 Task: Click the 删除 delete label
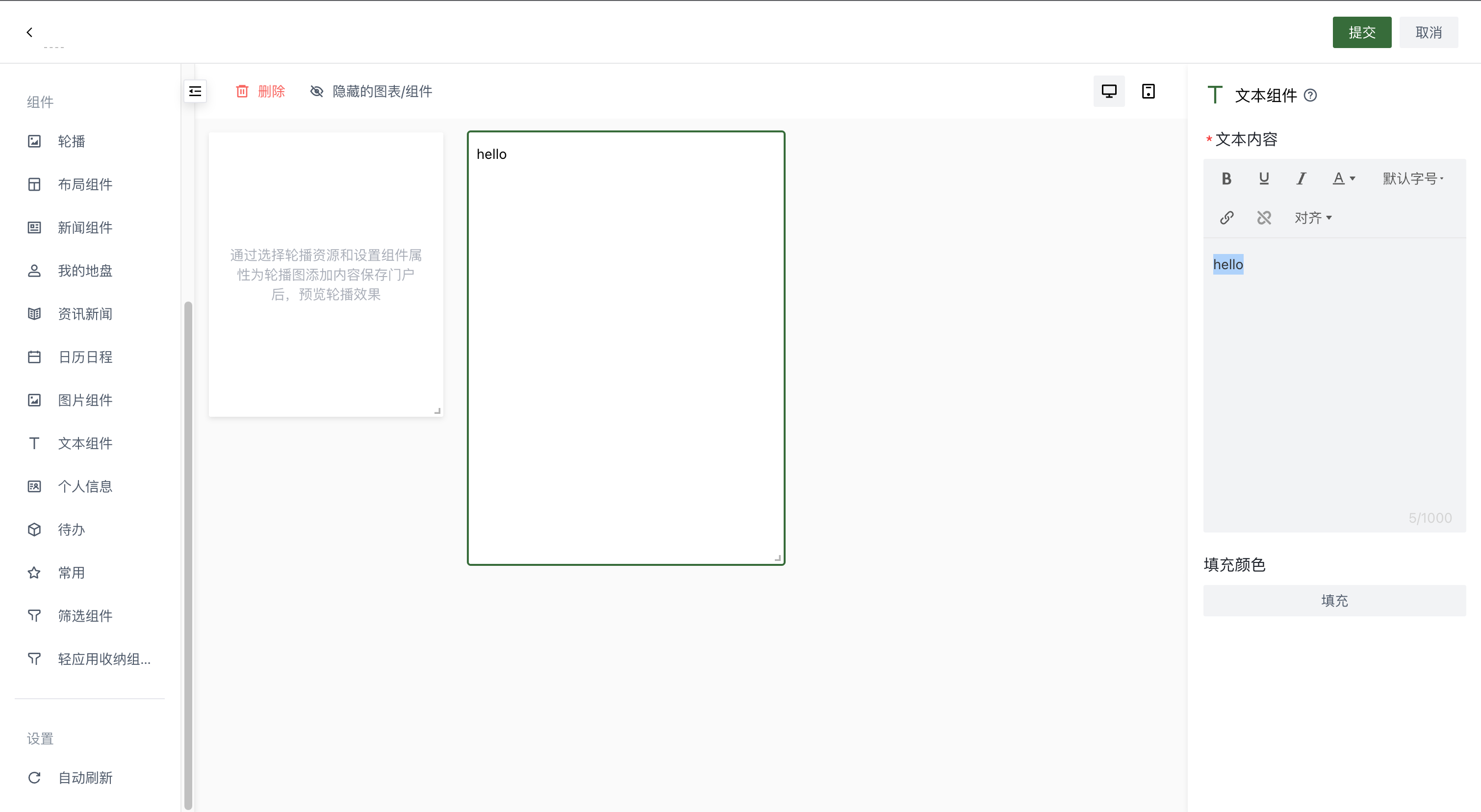click(271, 91)
